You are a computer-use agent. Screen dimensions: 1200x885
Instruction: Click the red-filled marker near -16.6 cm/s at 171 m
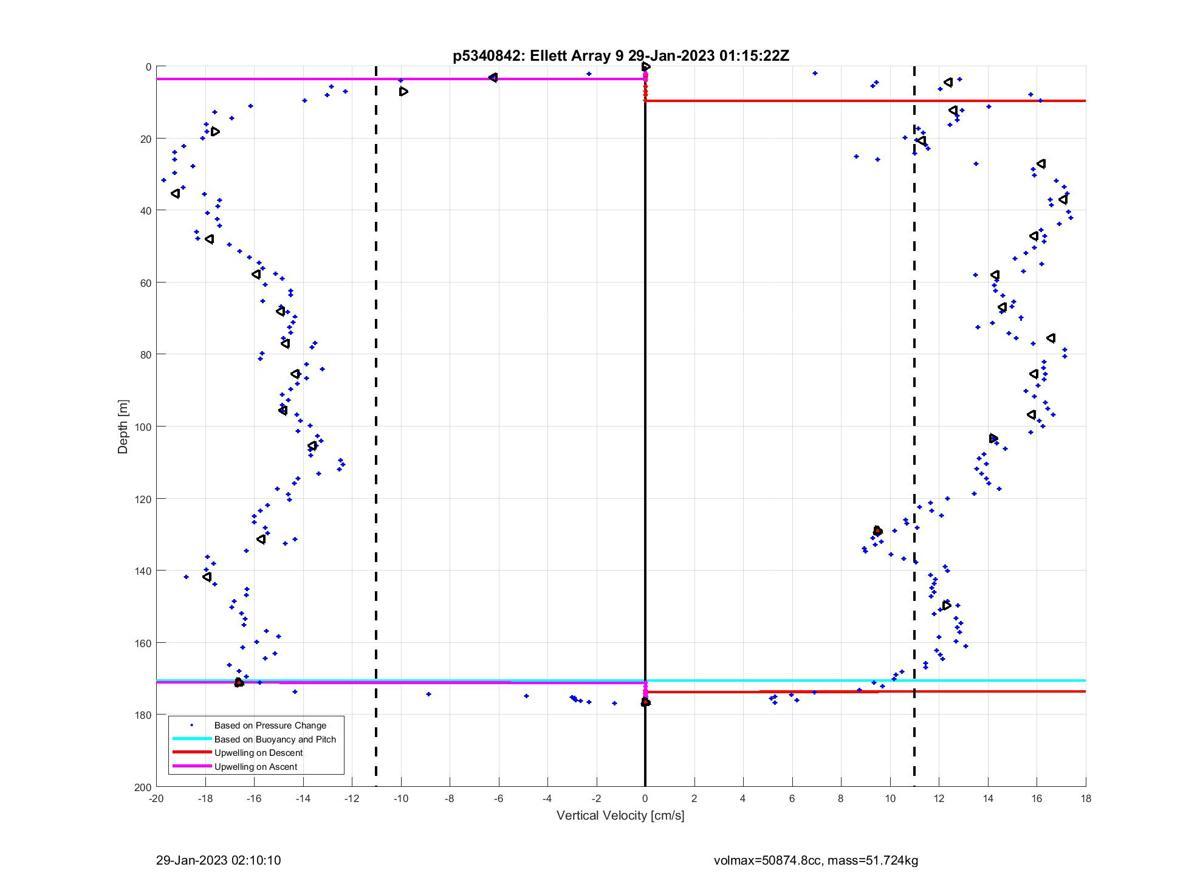pos(239,682)
